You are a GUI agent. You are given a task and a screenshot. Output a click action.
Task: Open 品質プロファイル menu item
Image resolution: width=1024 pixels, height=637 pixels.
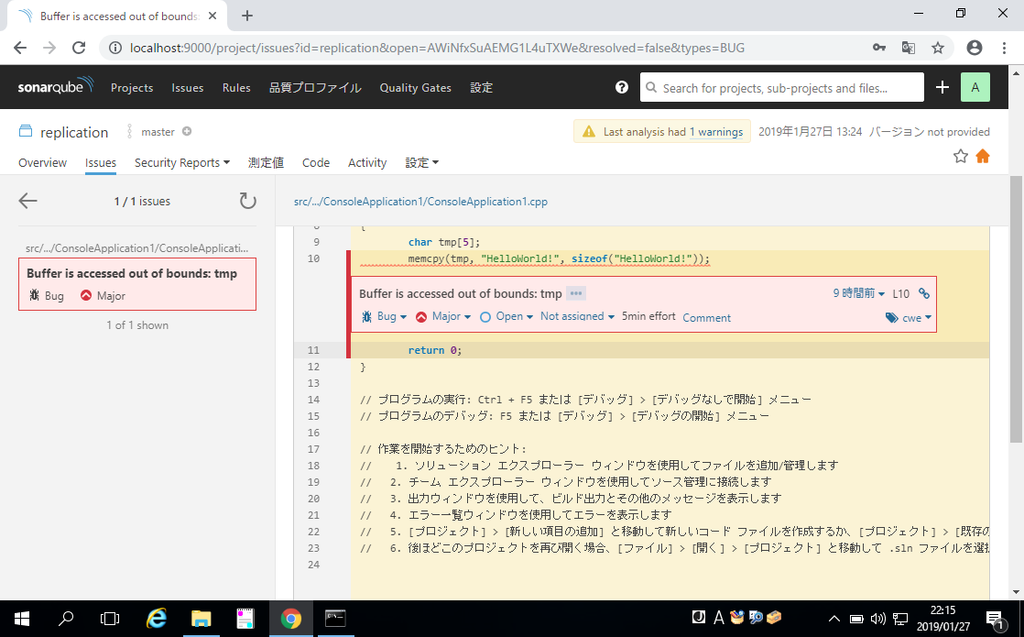(x=315, y=88)
